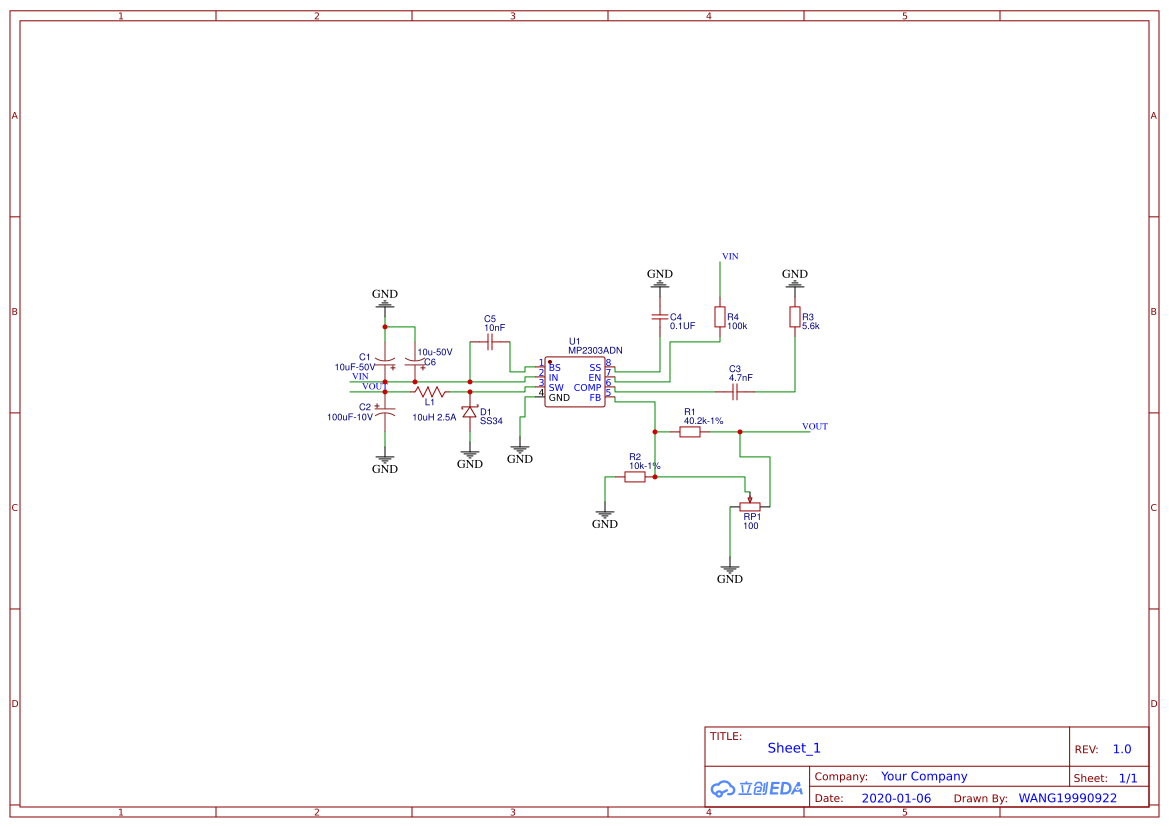Select the 10uH 2.5A inductor value
1169x827 pixels.
click(x=434, y=418)
